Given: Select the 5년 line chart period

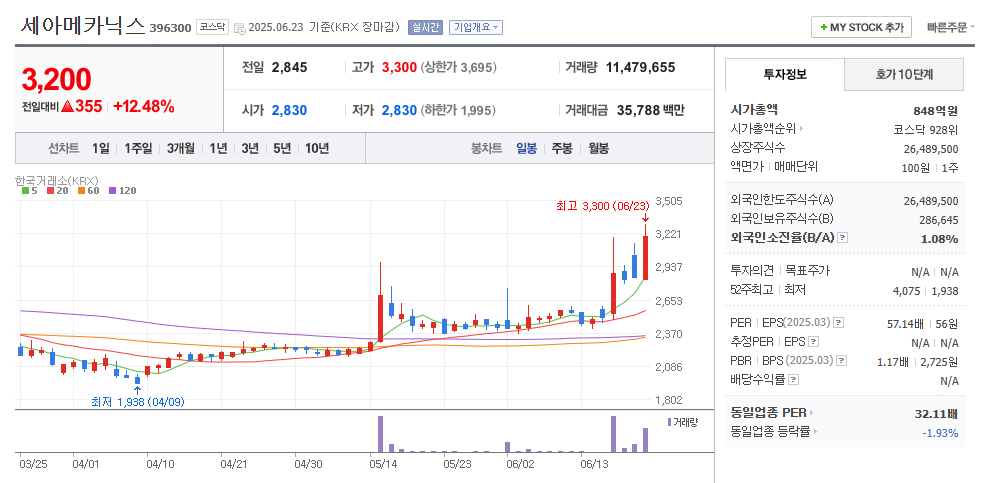Looking at the screenshot, I should coord(282,149).
